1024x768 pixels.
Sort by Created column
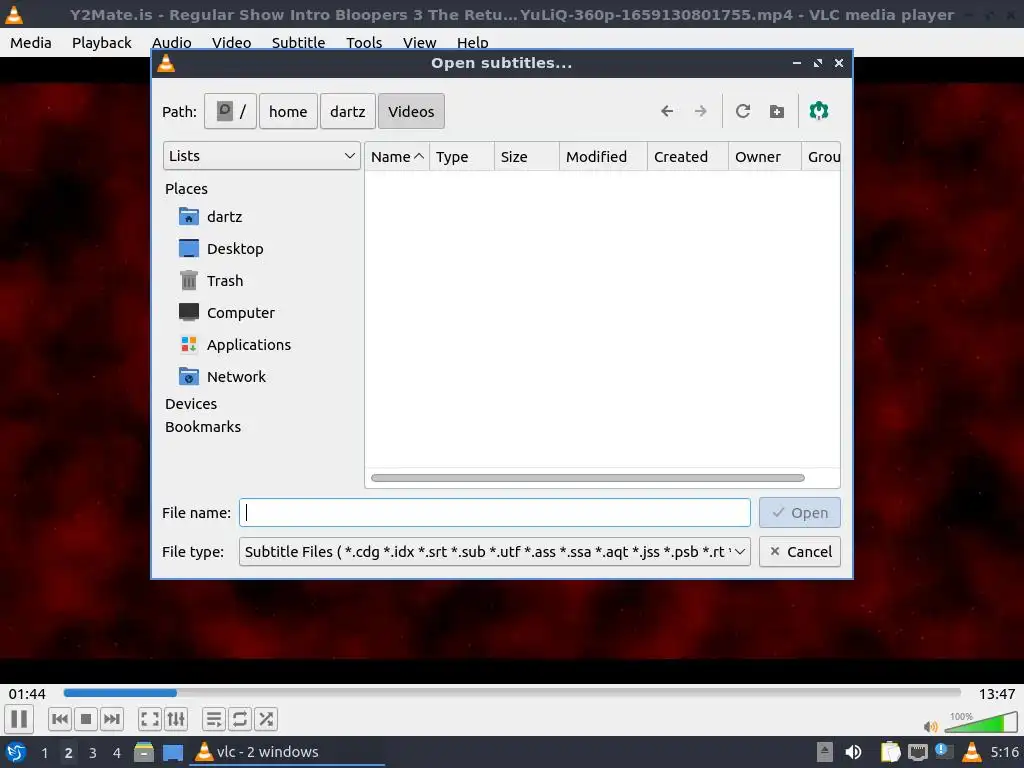[688, 157]
